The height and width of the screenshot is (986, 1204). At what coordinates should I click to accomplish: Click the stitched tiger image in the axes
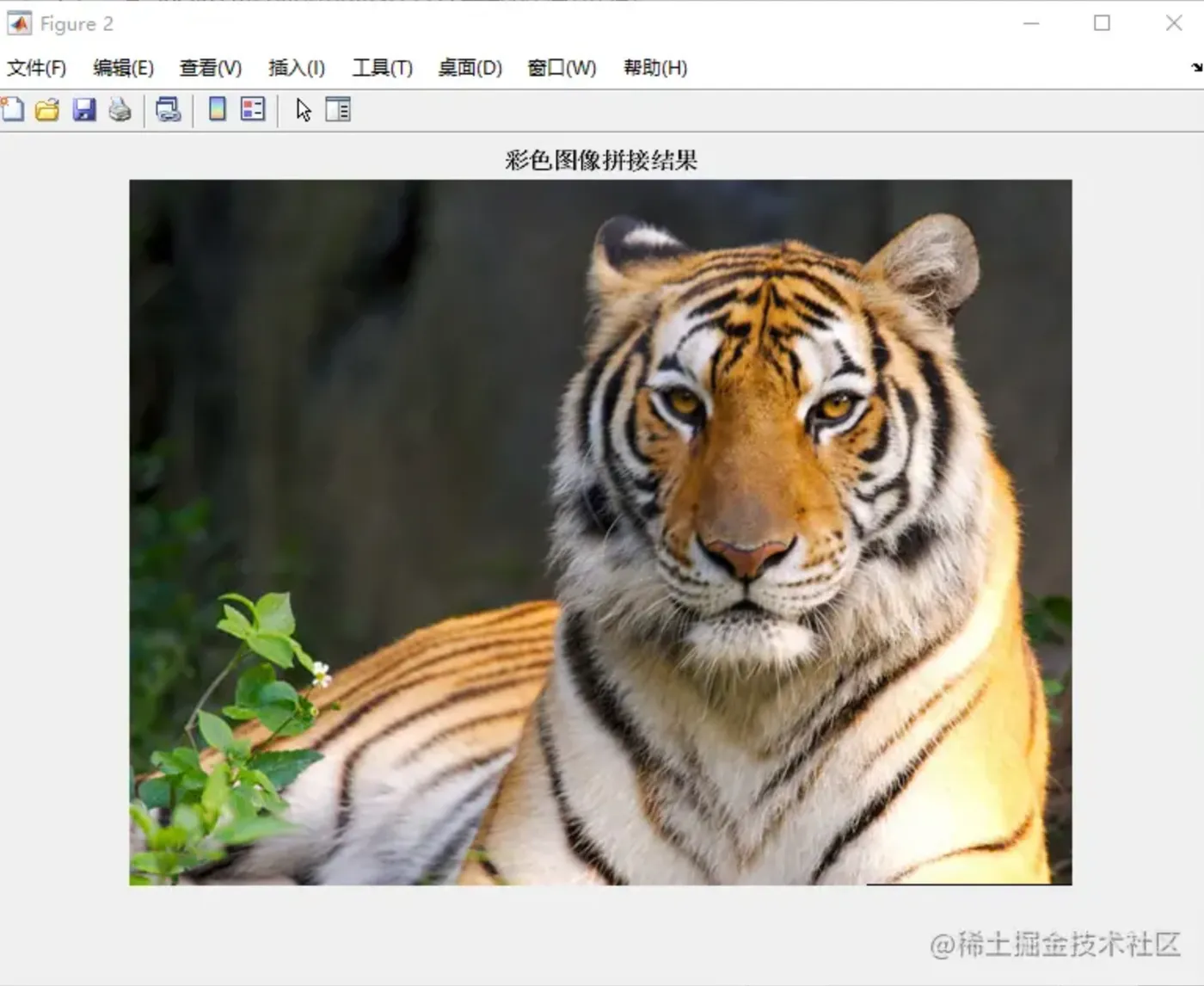[600, 532]
